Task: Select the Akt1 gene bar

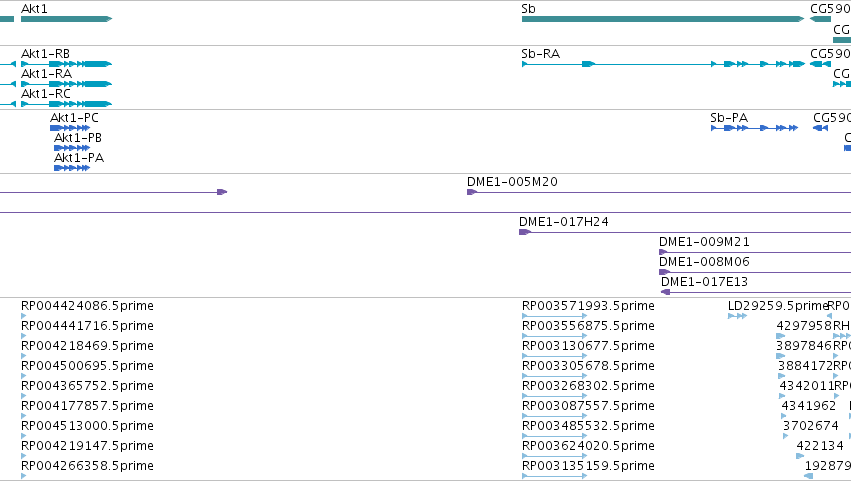Action: (66, 19)
